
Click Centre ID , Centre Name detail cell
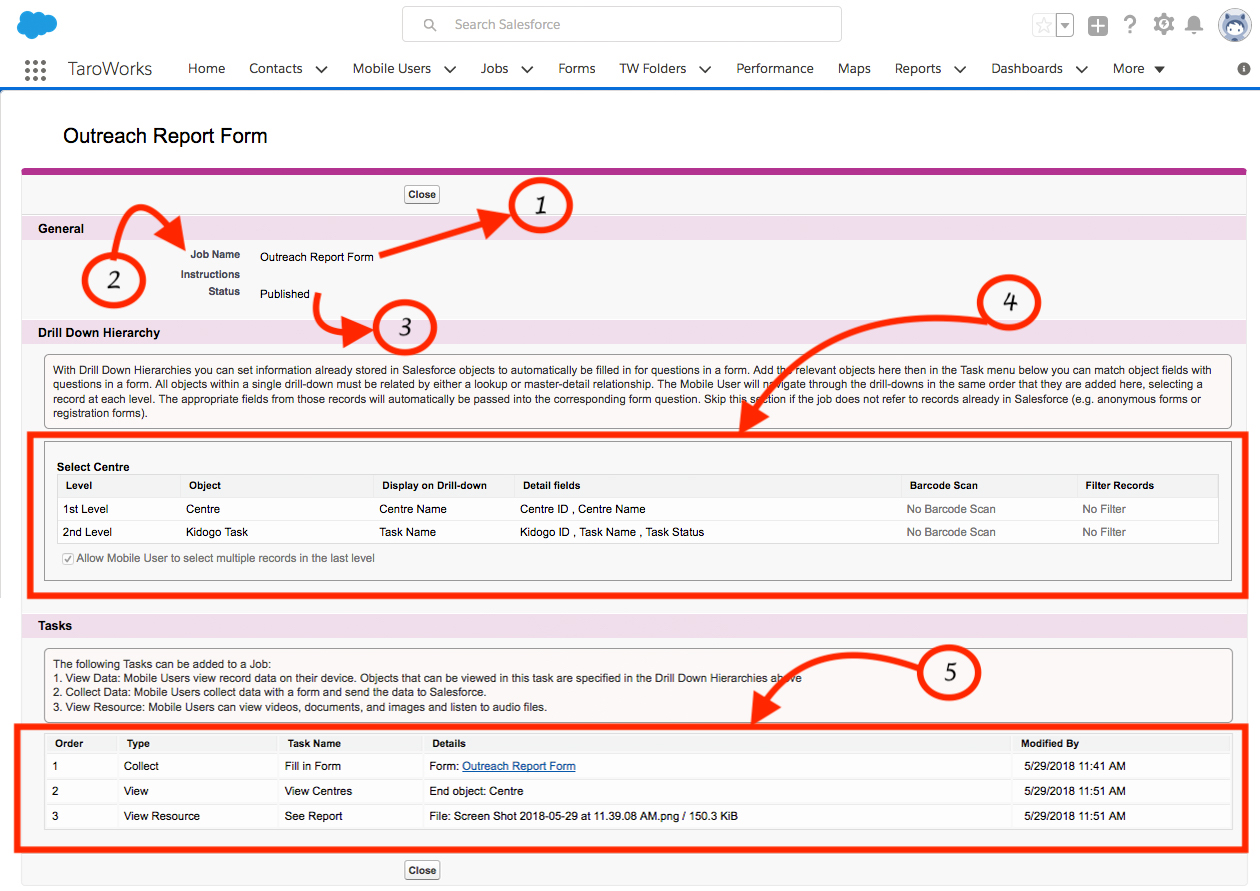[583, 509]
